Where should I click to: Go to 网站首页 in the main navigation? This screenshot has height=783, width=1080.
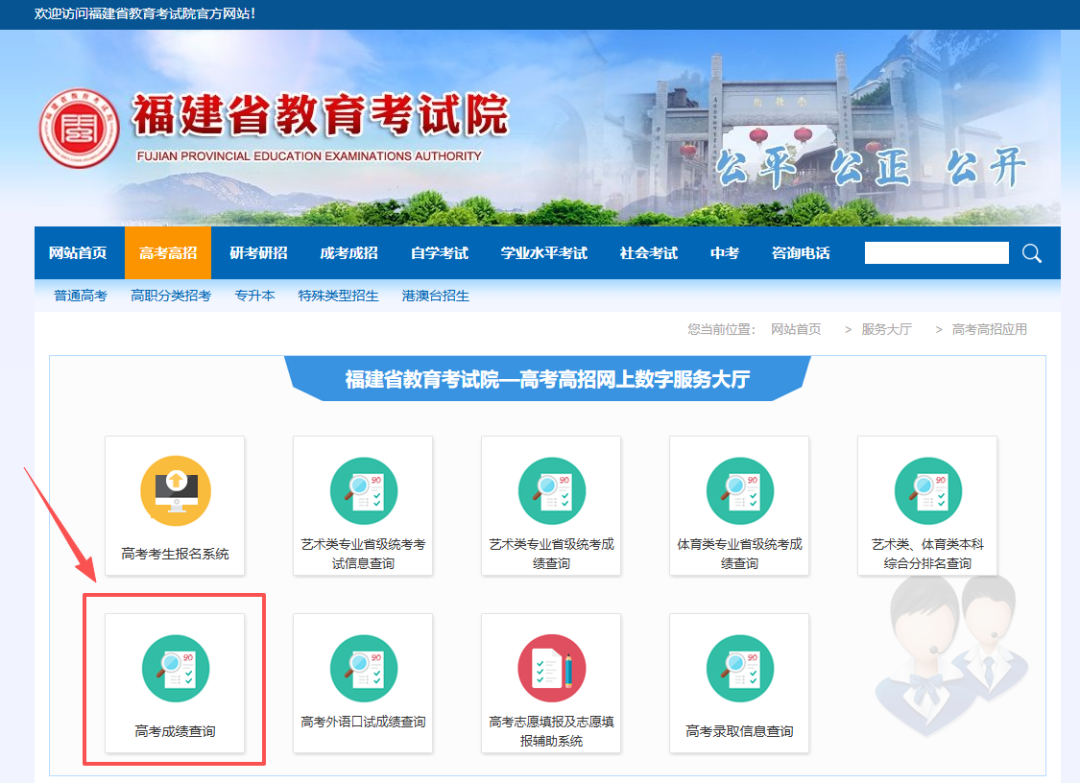(x=78, y=253)
